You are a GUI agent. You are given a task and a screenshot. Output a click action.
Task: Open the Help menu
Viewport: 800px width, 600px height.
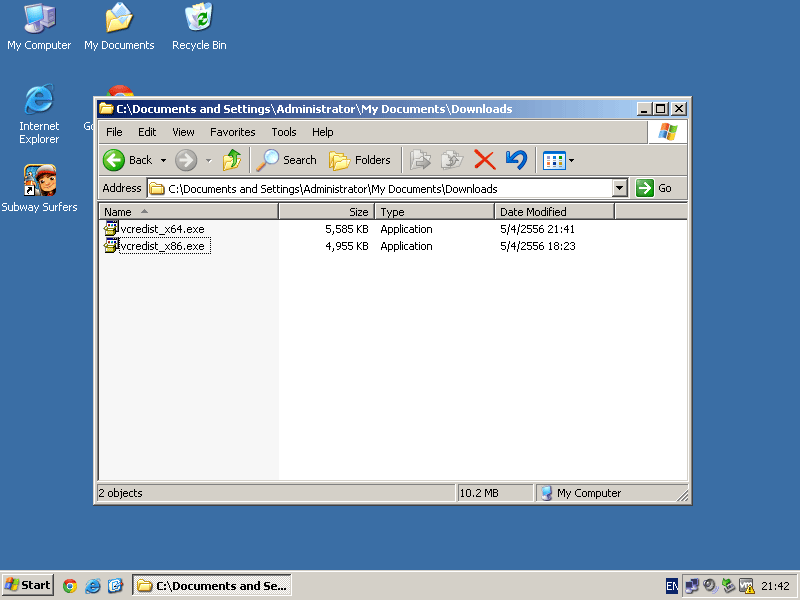[322, 132]
